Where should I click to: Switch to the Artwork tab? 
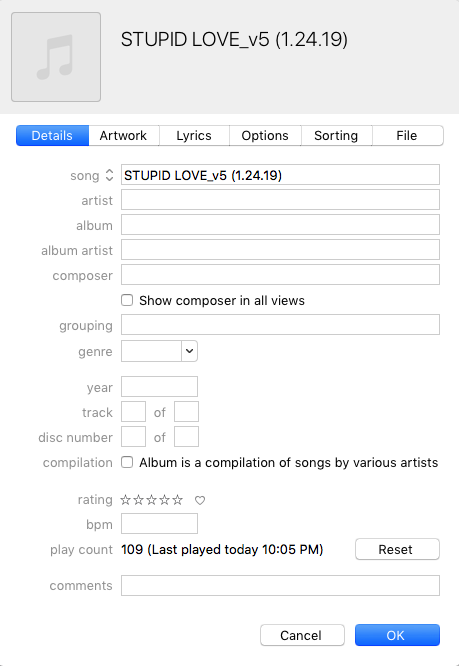[124, 135]
